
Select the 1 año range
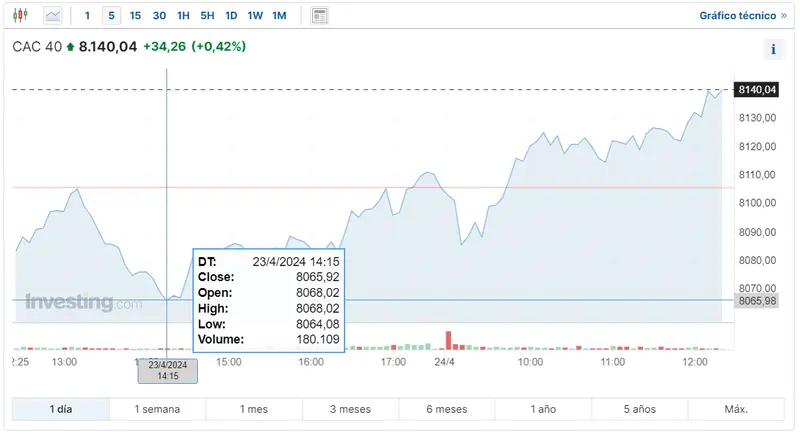click(x=543, y=410)
